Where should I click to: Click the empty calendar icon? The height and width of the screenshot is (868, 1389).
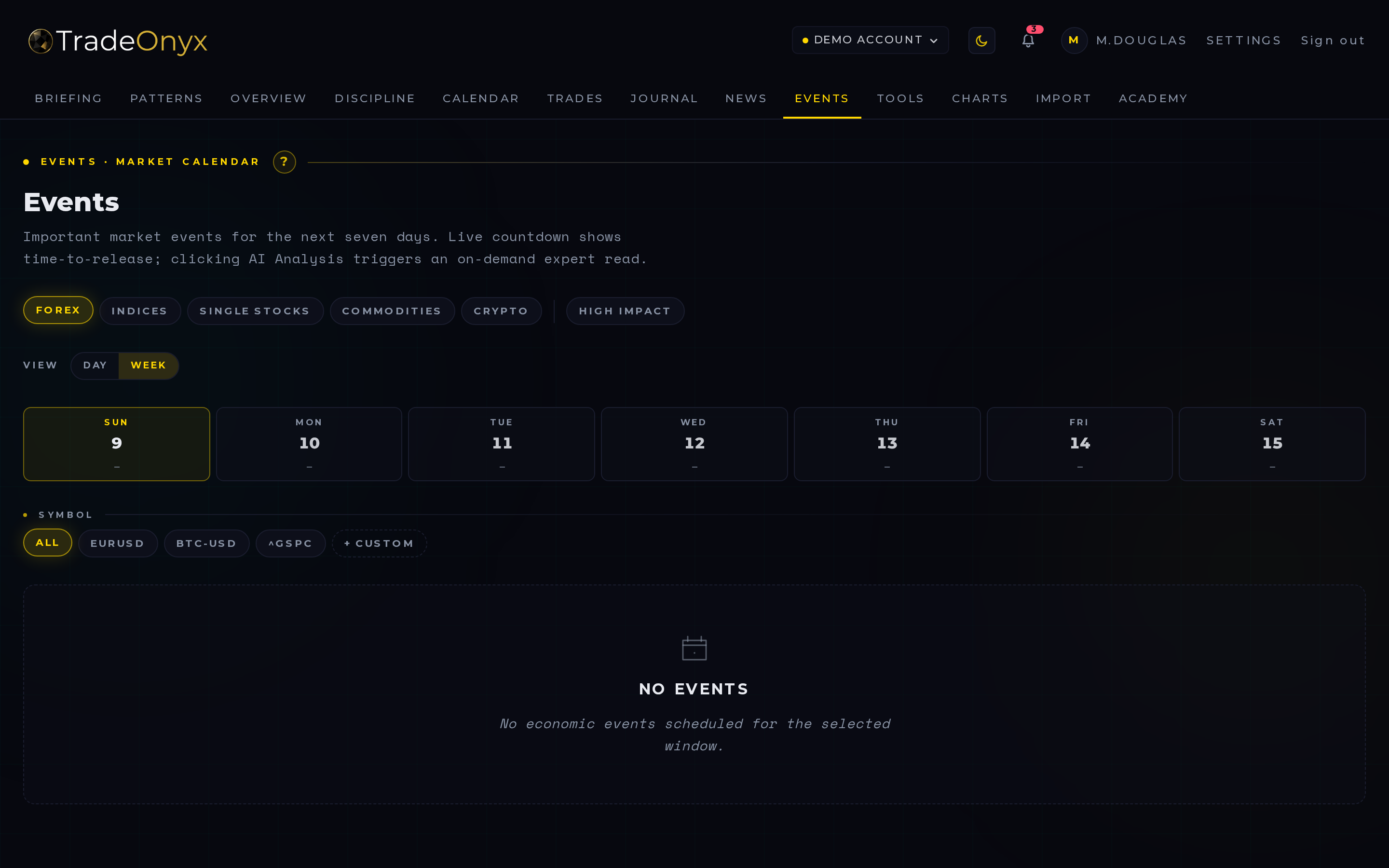click(x=694, y=648)
